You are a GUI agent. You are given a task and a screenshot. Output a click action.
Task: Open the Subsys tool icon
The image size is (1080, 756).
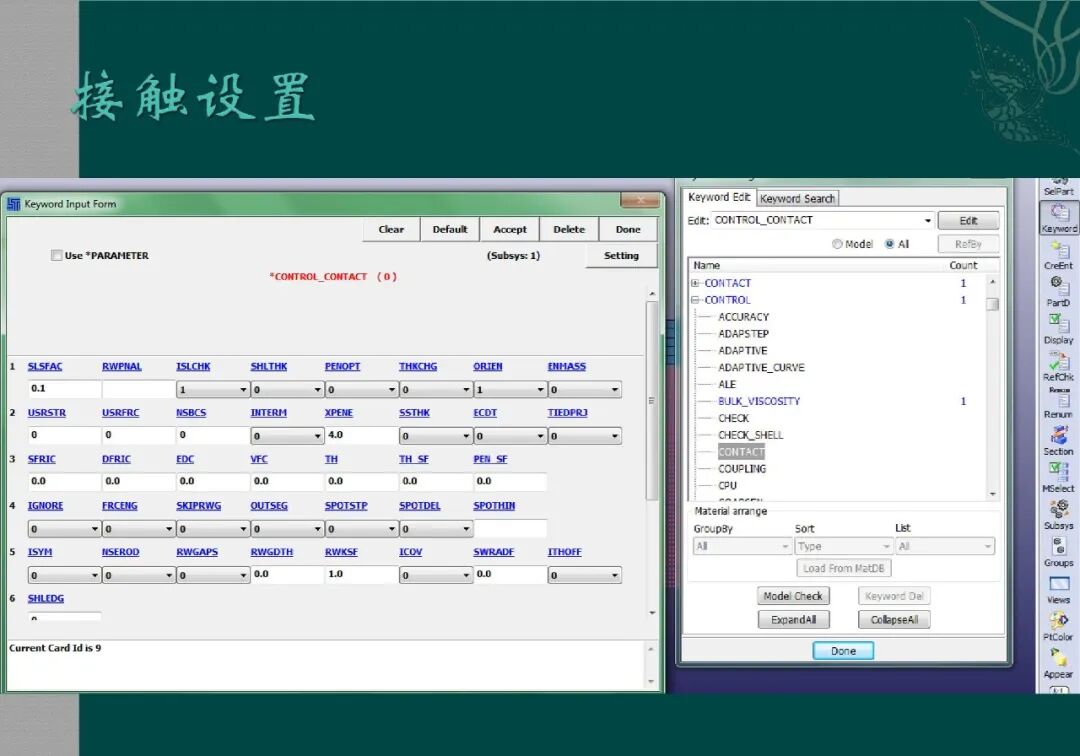[x=1058, y=515]
